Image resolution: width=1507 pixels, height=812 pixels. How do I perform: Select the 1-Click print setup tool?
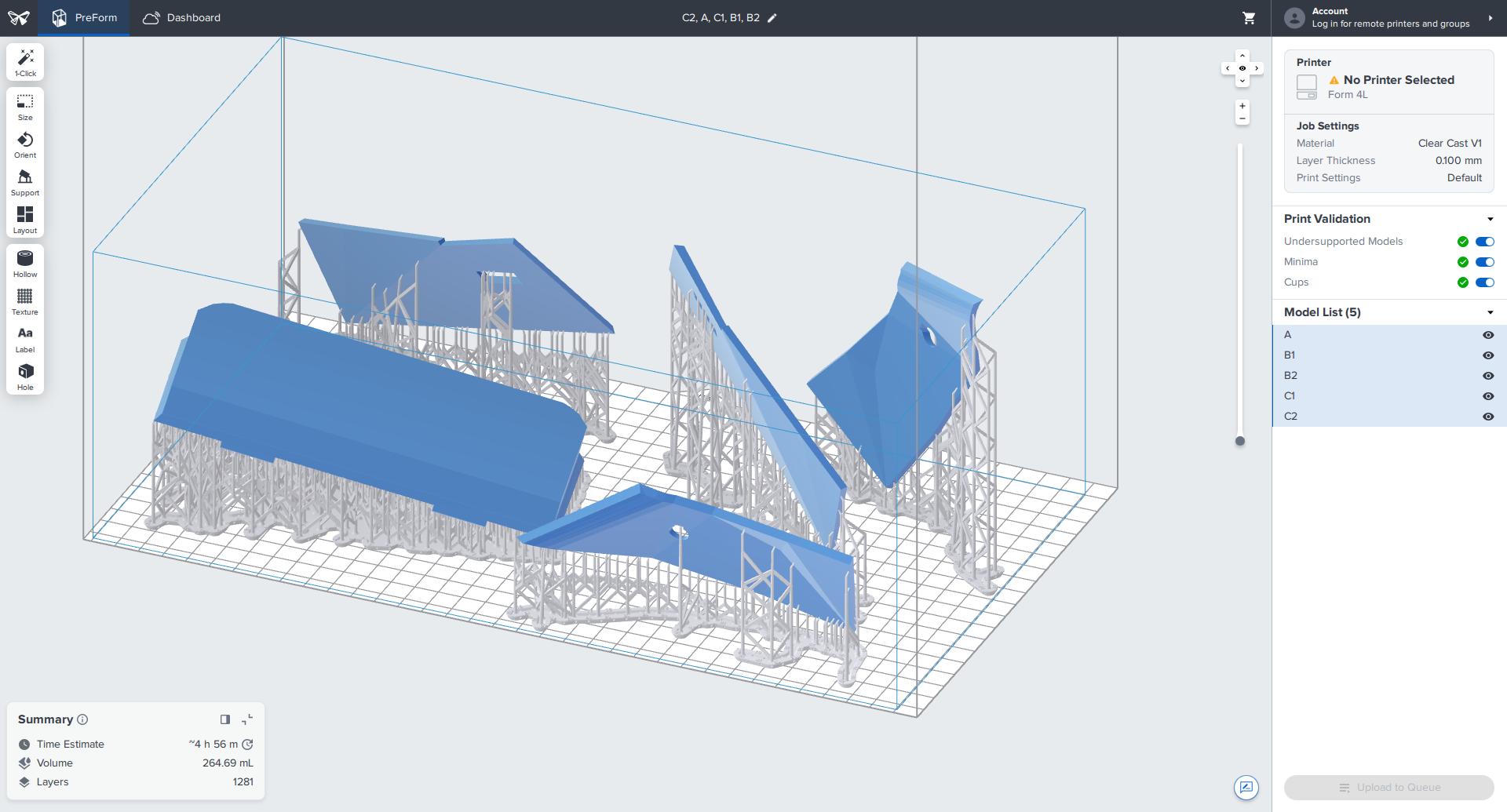[x=25, y=62]
